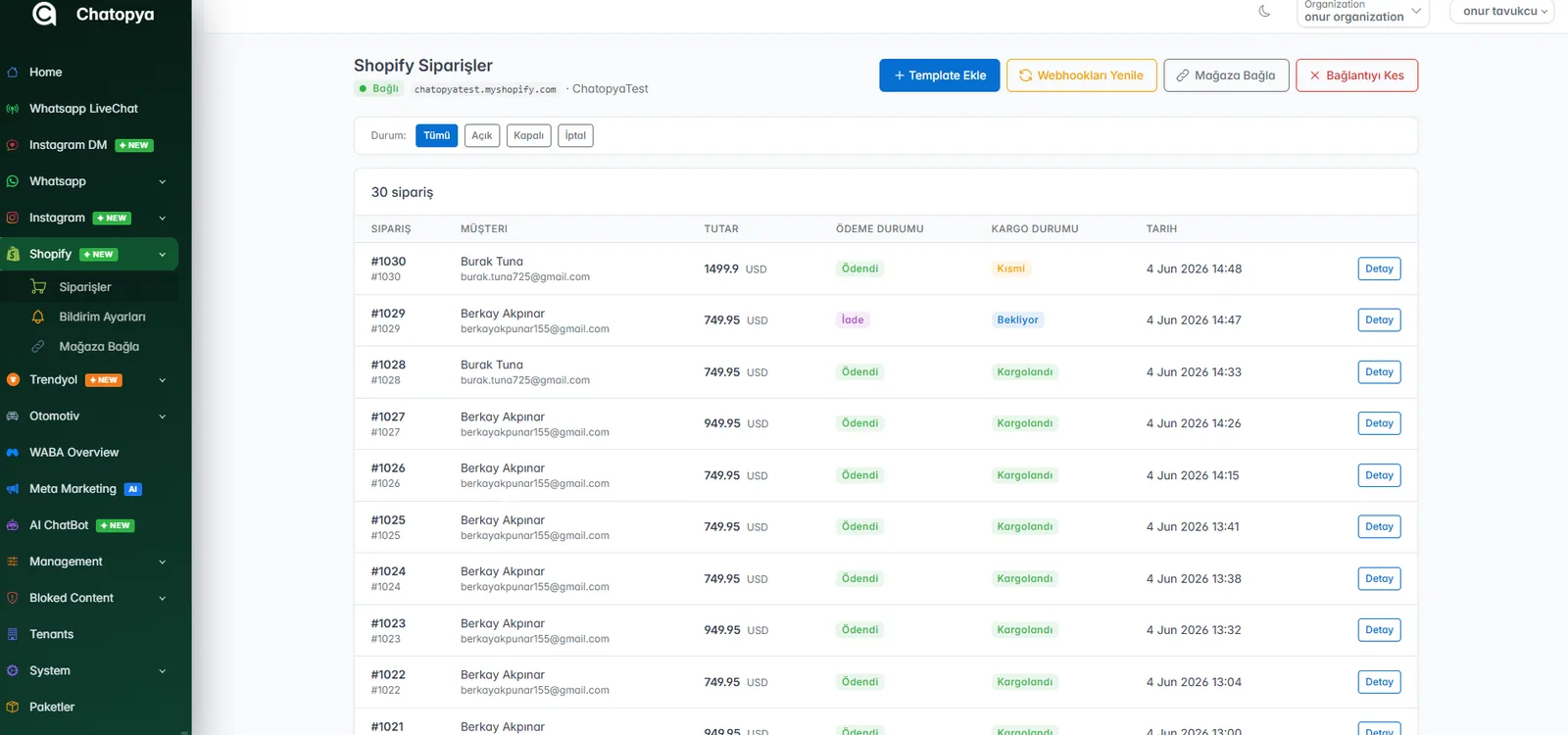
Task: Toggle dark mode moon icon
Action: tap(1264, 12)
